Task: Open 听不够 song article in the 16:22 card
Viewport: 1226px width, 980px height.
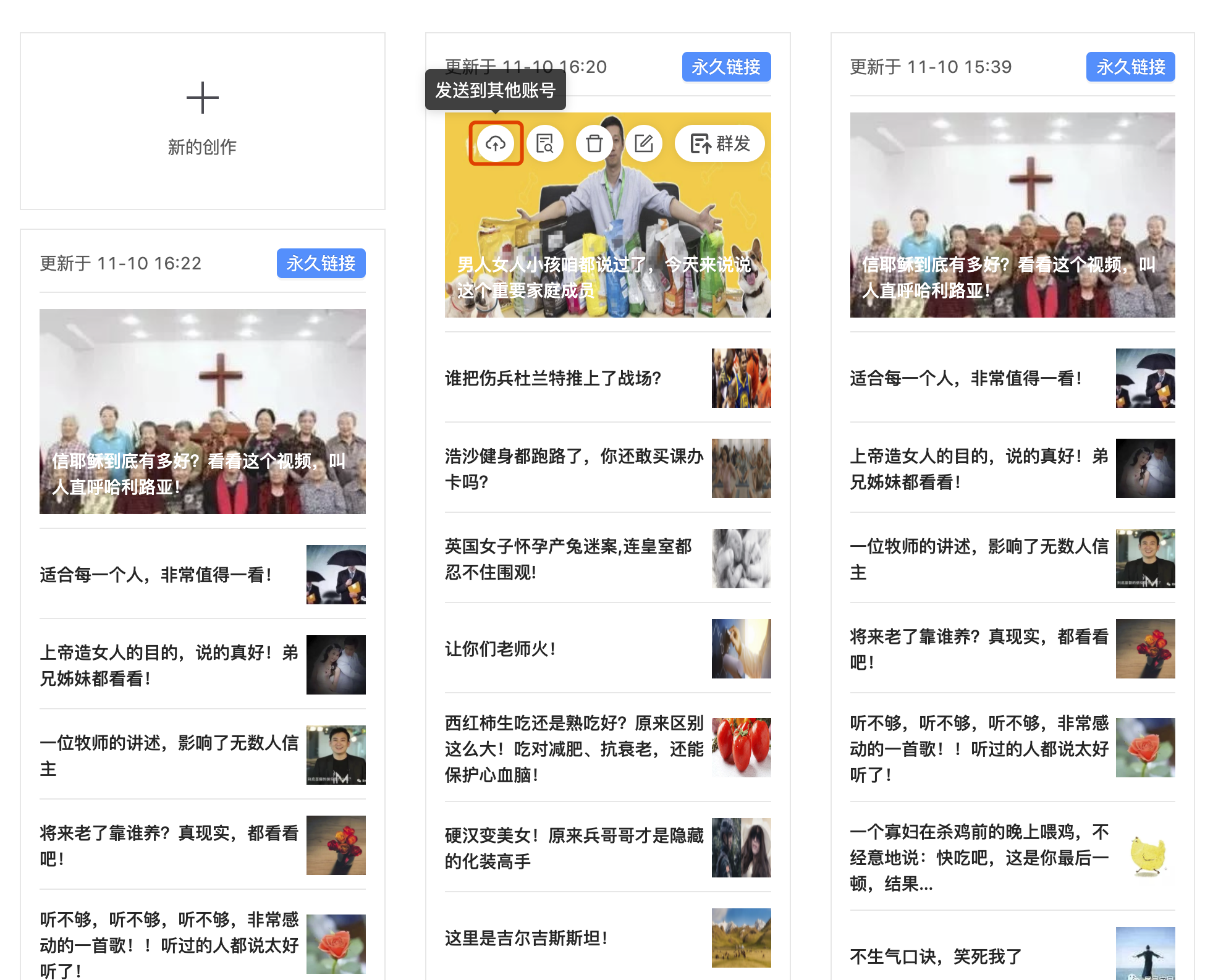Action: (169, 944)
